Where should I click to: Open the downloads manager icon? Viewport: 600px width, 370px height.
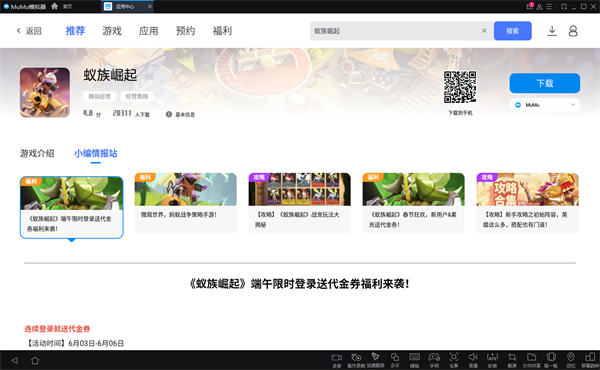click(552, 31)
